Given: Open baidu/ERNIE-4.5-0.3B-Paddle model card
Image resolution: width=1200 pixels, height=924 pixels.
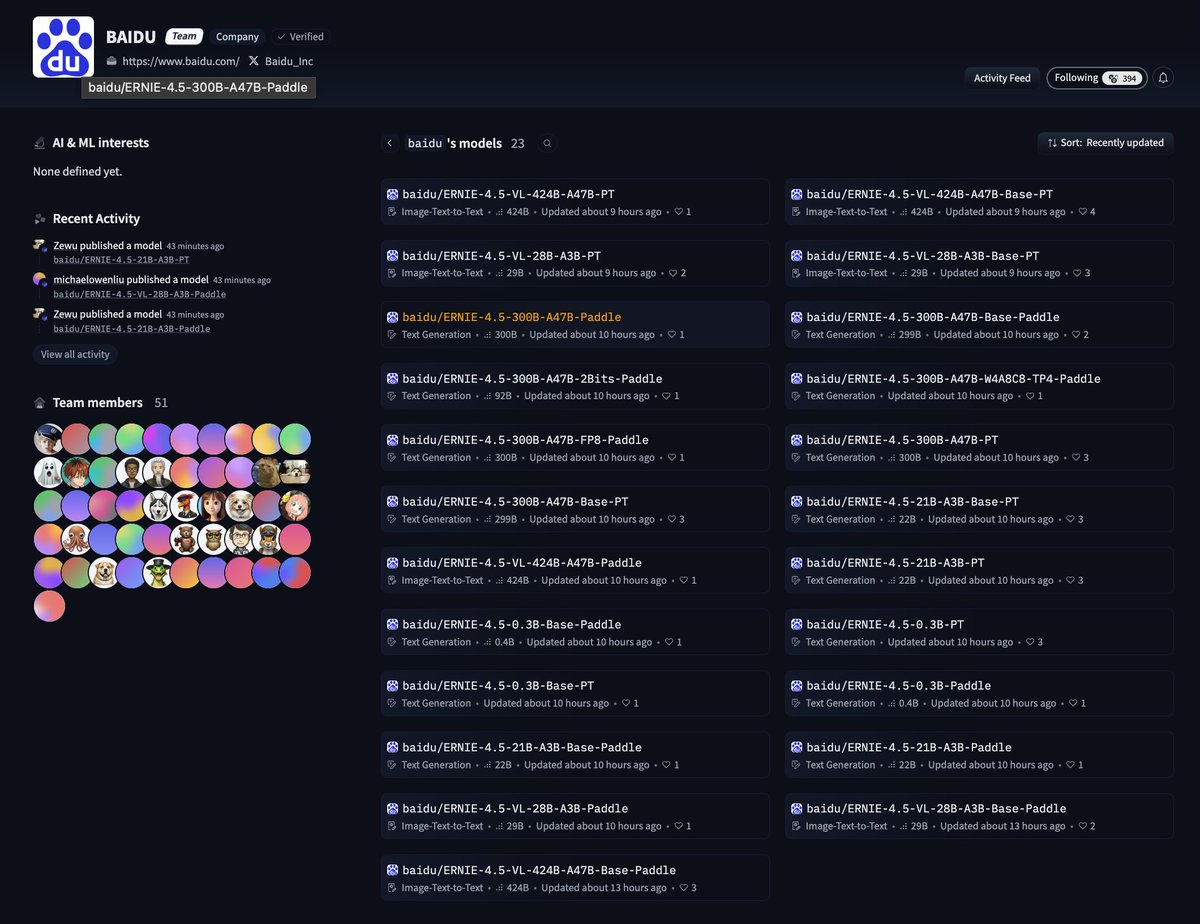Looking at the screenshot, I should [x=979, y=694].
